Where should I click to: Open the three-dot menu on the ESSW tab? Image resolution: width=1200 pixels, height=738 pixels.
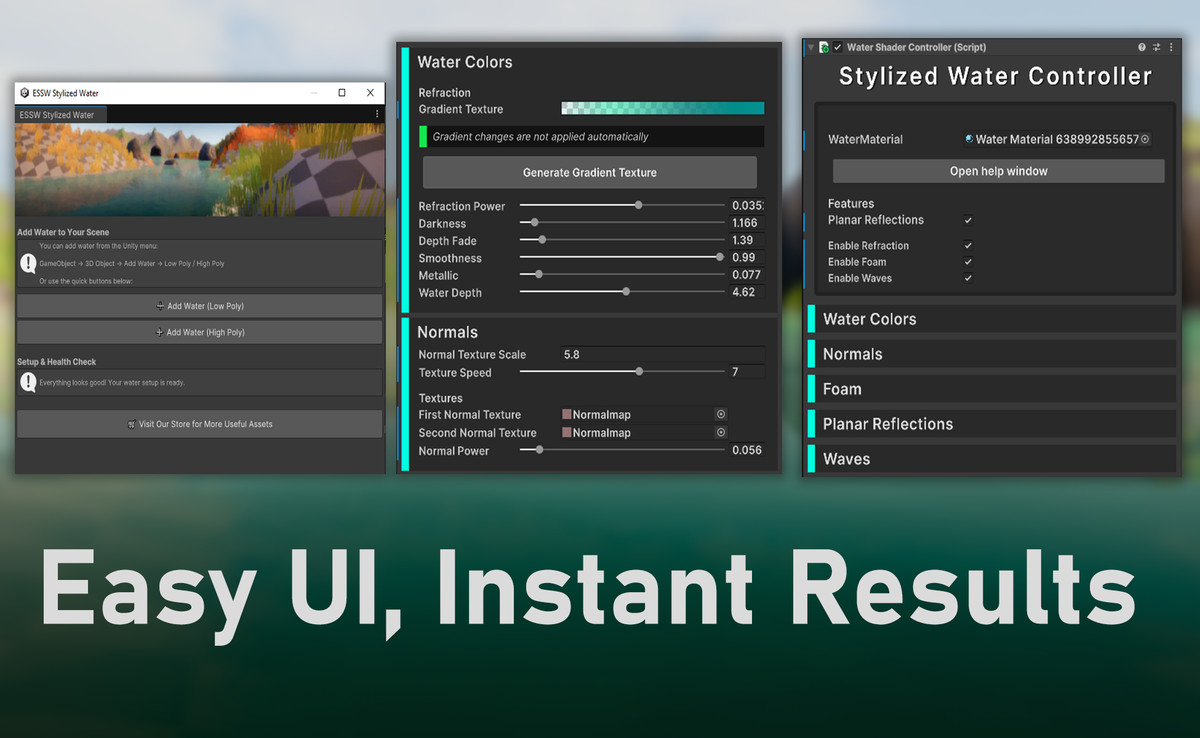click(376, 114)
